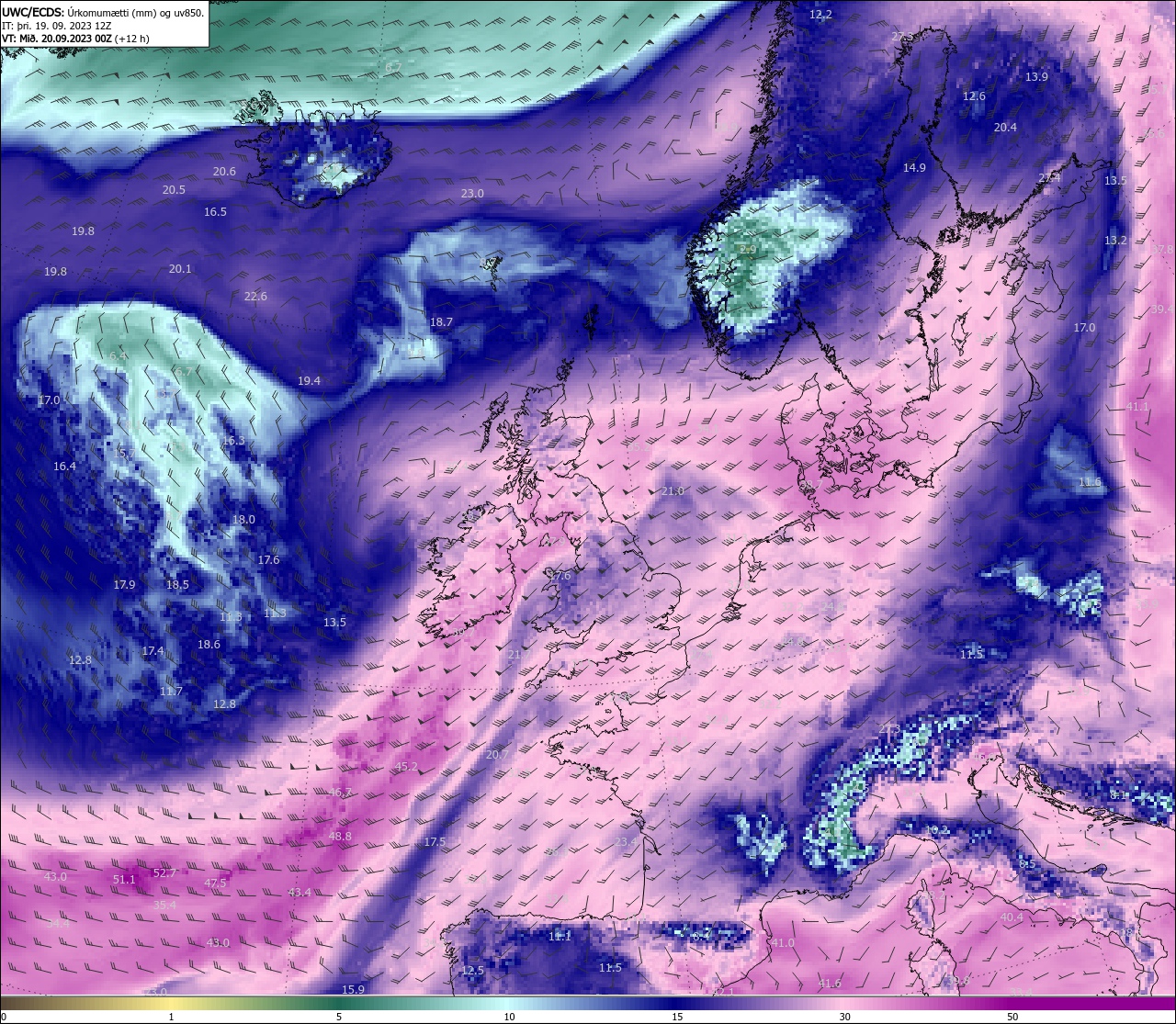
Task: Click the map value 52.7
Action: (164, 873)
